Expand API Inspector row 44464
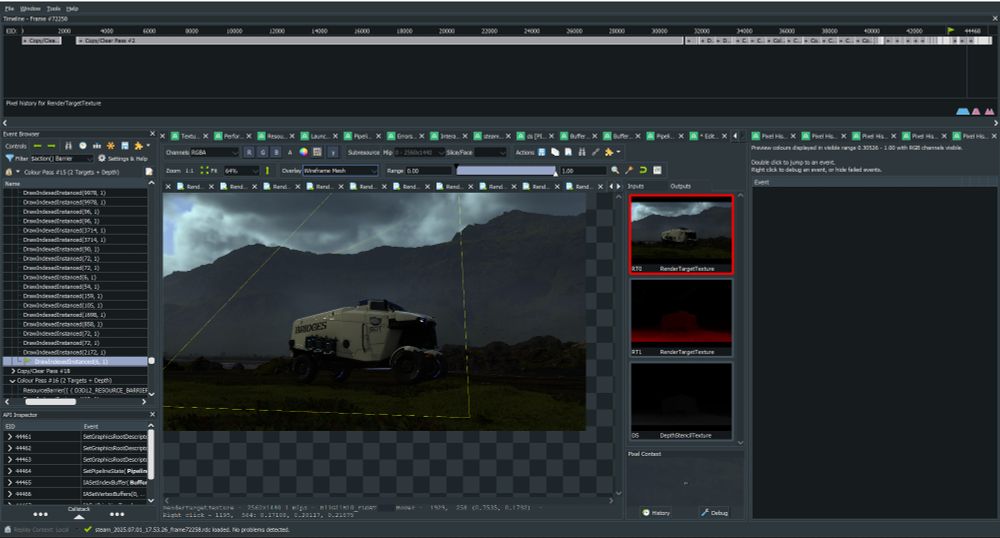Screen dimensions: 1000x538 [x=10, y=471]
